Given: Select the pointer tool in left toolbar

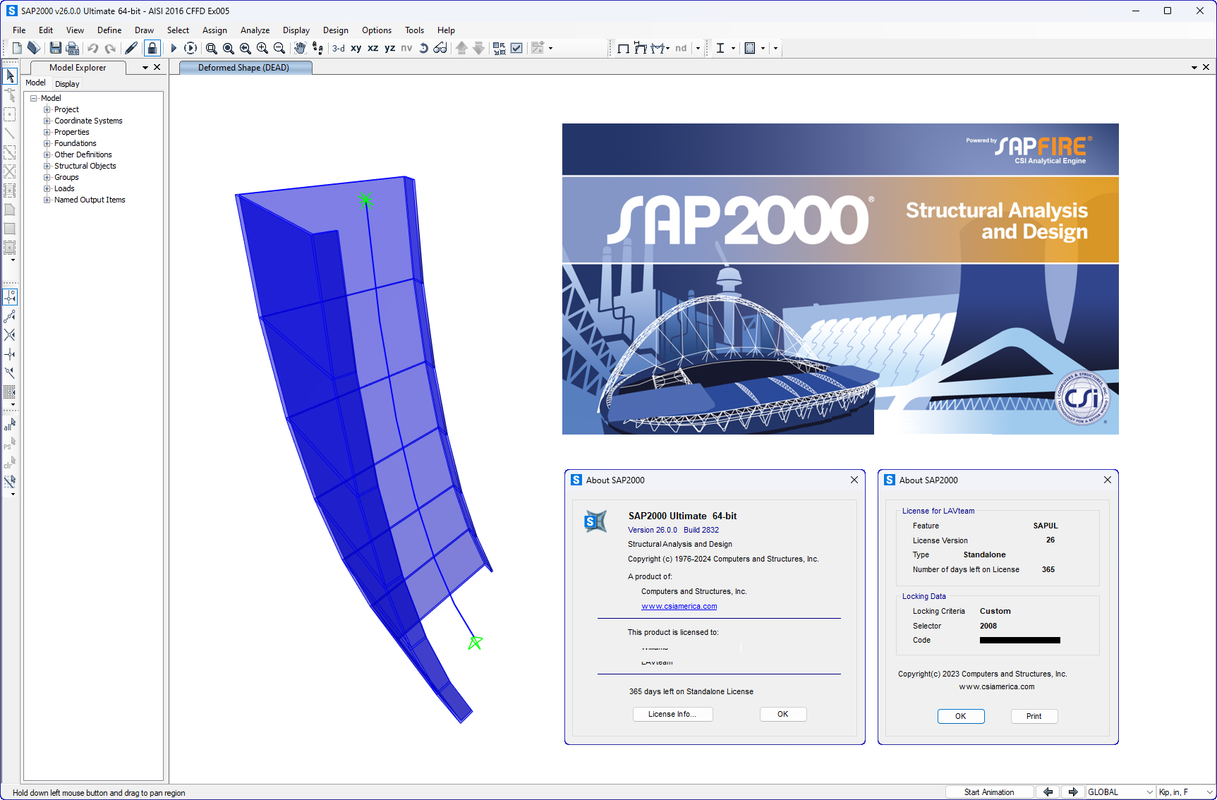Looking at the screenshot, I should coord(10,76).
